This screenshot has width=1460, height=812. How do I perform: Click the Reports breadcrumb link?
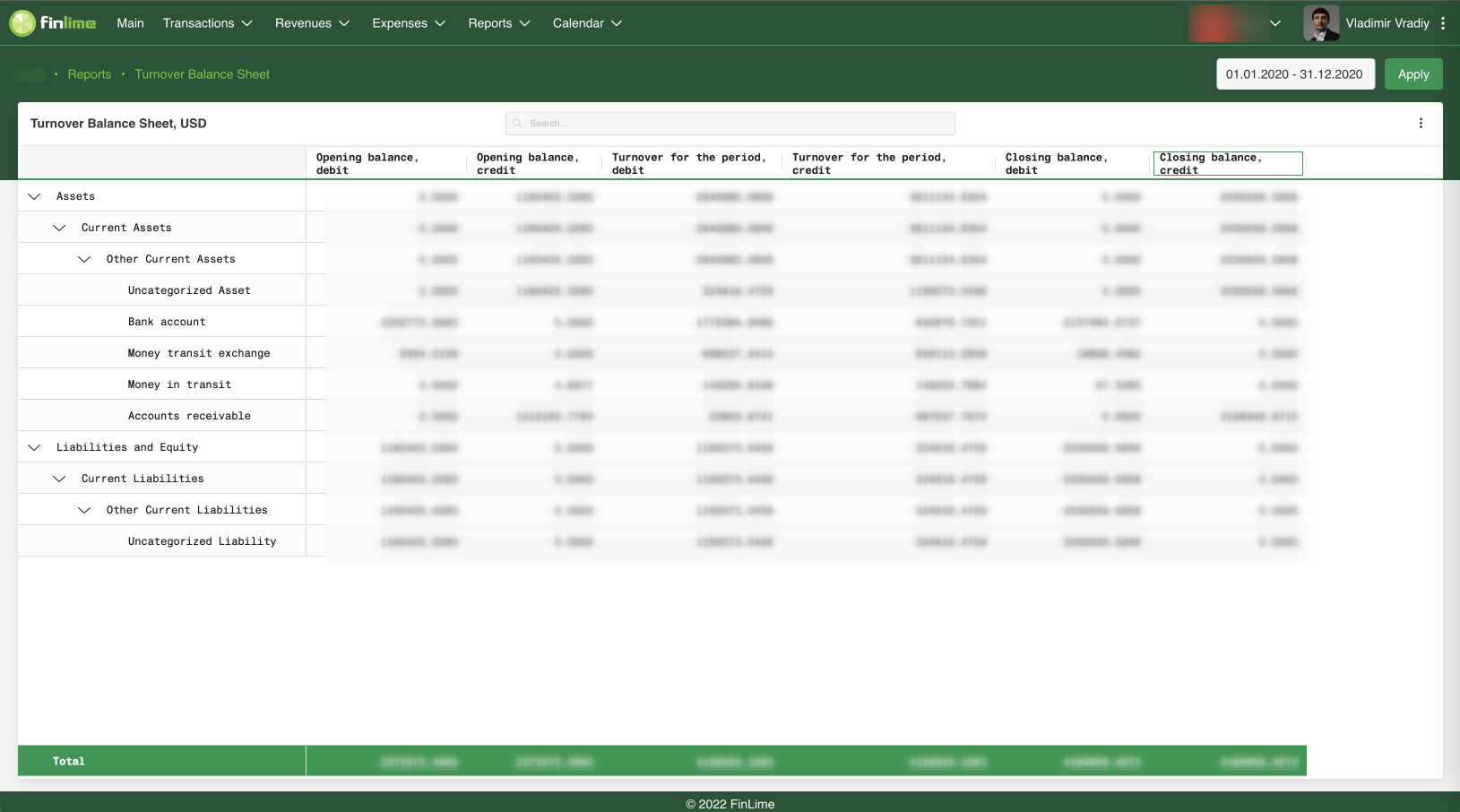(90, 74)
